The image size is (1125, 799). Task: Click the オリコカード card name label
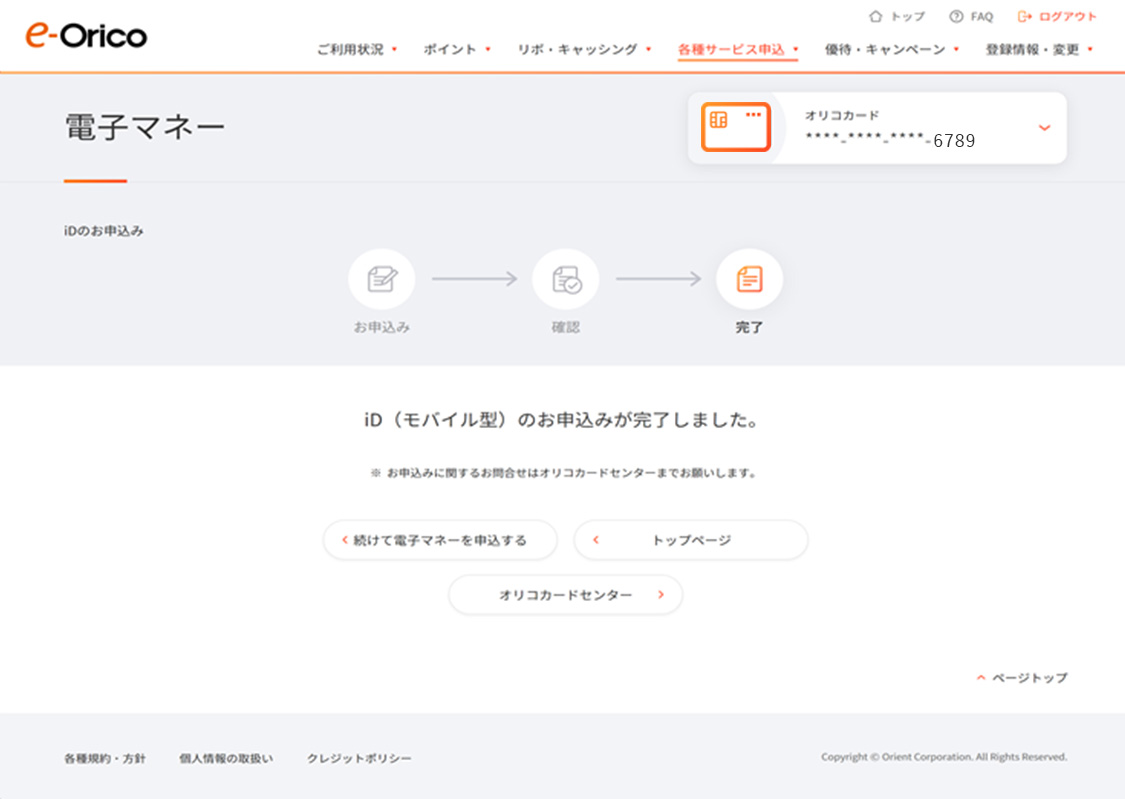(x=842, y=115)
